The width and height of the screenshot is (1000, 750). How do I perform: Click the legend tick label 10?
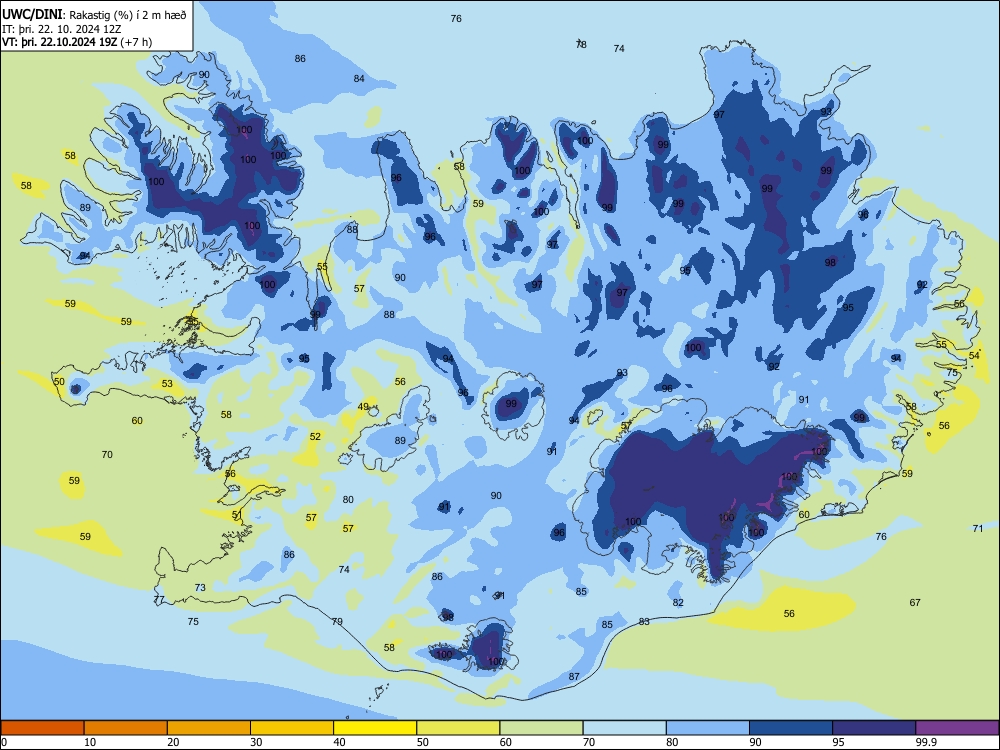[x=90, y=742]
